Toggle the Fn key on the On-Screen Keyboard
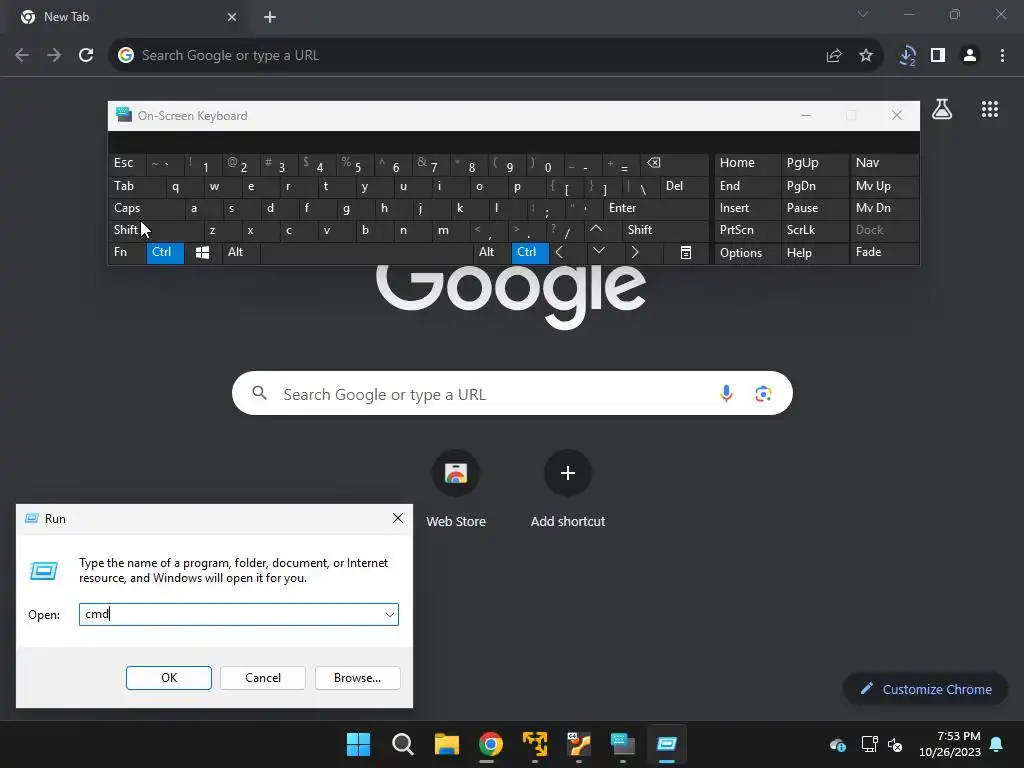 127,253
